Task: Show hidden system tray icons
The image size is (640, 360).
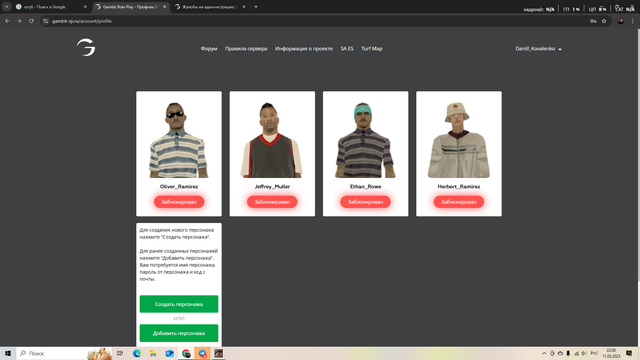Action: click(x=544, y=353)
